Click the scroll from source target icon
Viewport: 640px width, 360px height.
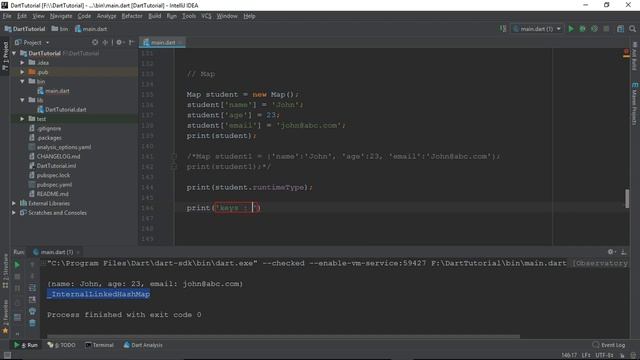pyautogui.click(x=95, y=42)
